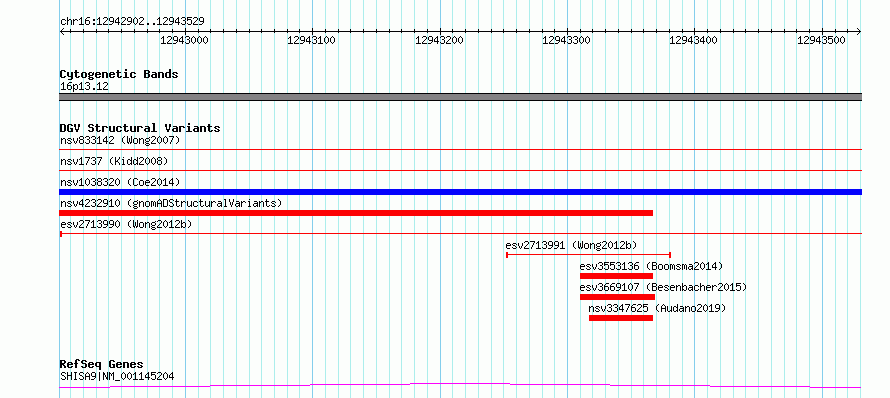Click the ruler's right arrow end

click(x=859, y=31)
